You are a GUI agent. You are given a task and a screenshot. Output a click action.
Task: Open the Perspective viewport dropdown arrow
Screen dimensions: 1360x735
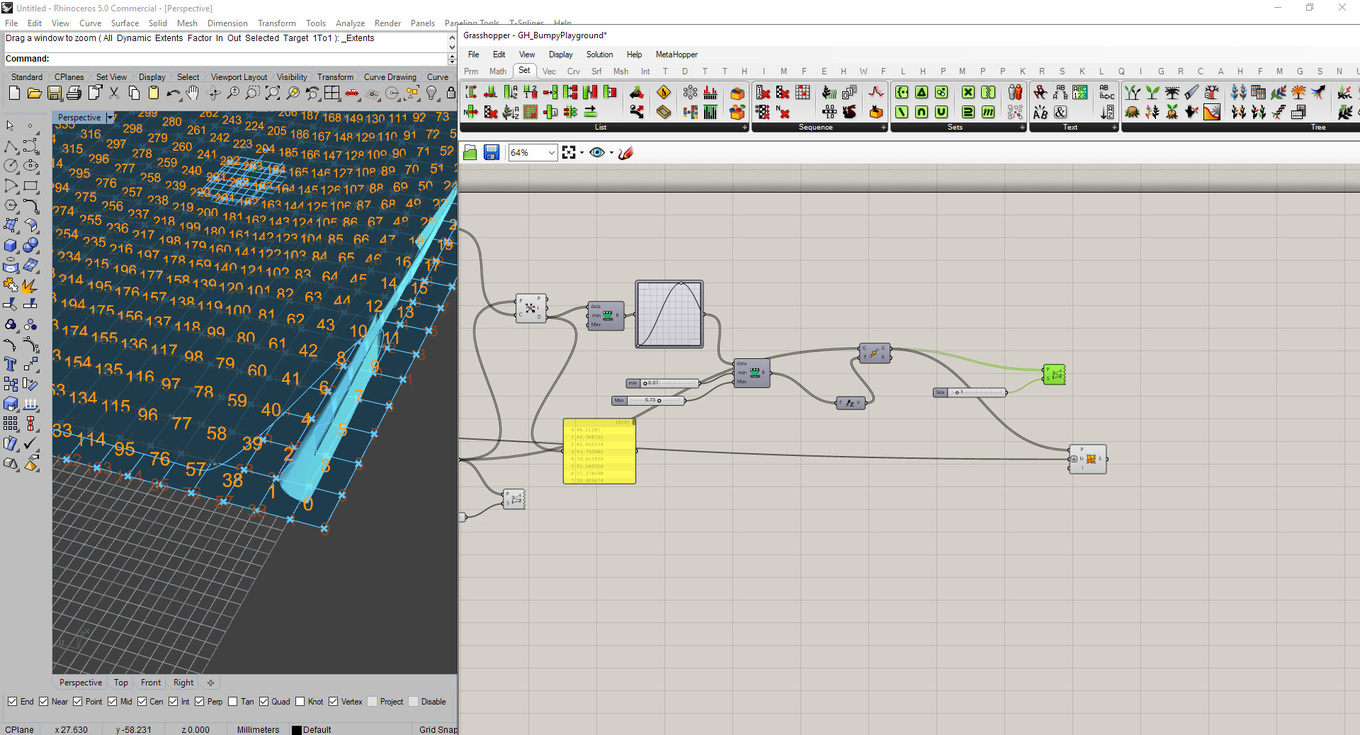coord(110,117)
